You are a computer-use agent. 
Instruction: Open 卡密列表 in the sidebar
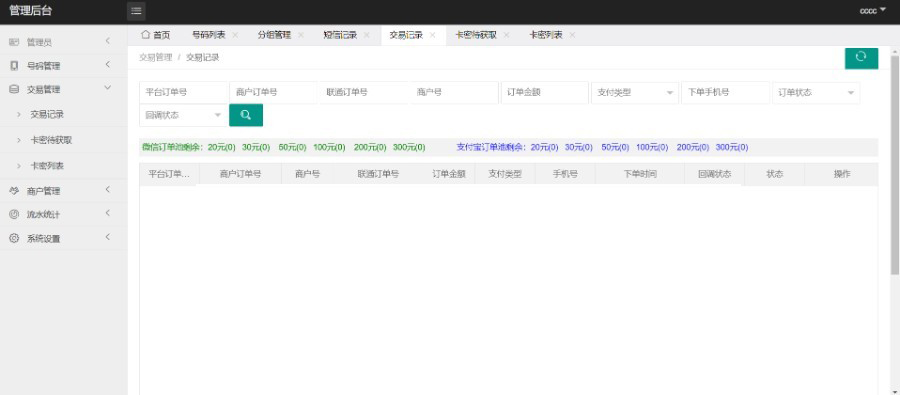(64, 166)
